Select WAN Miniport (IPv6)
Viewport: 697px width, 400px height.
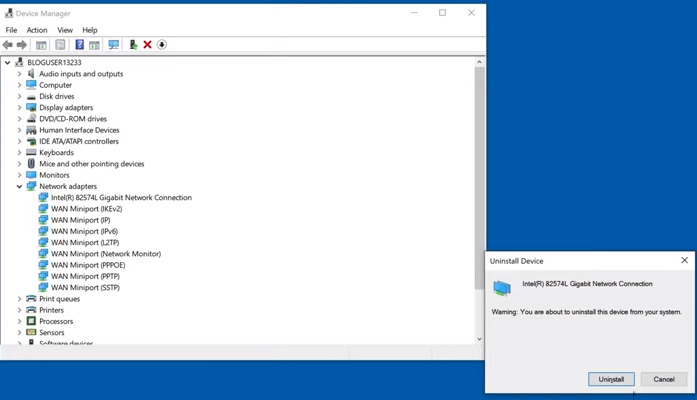[84, 231]
